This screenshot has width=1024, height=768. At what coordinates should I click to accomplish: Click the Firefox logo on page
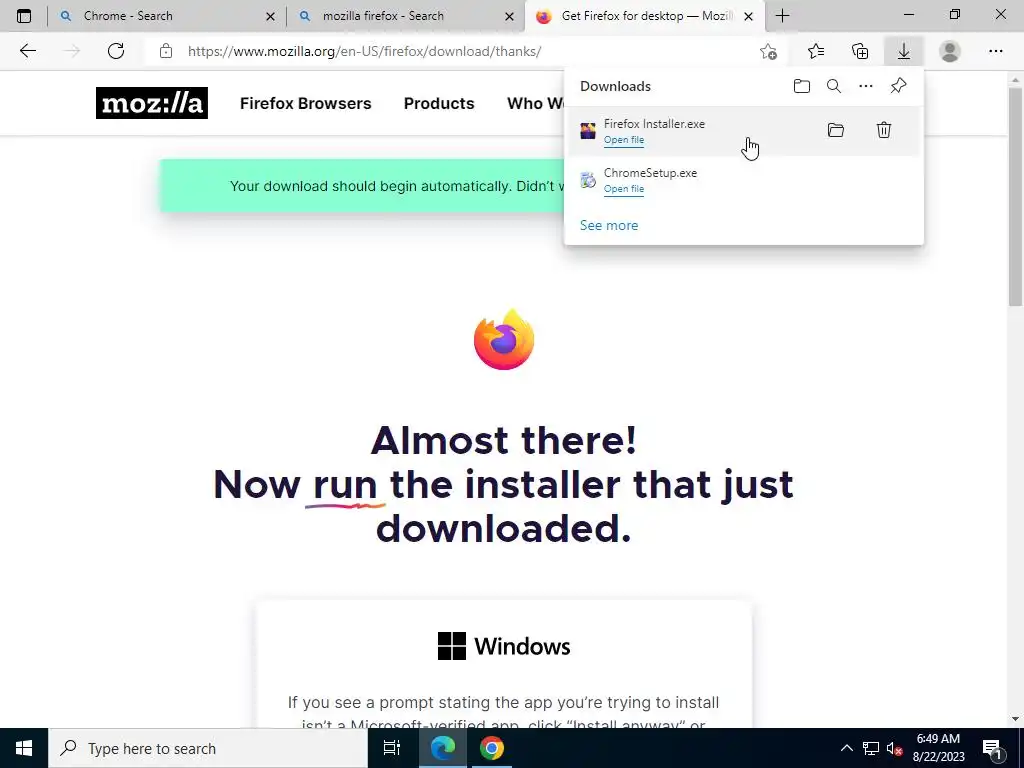tap(504, 339)
